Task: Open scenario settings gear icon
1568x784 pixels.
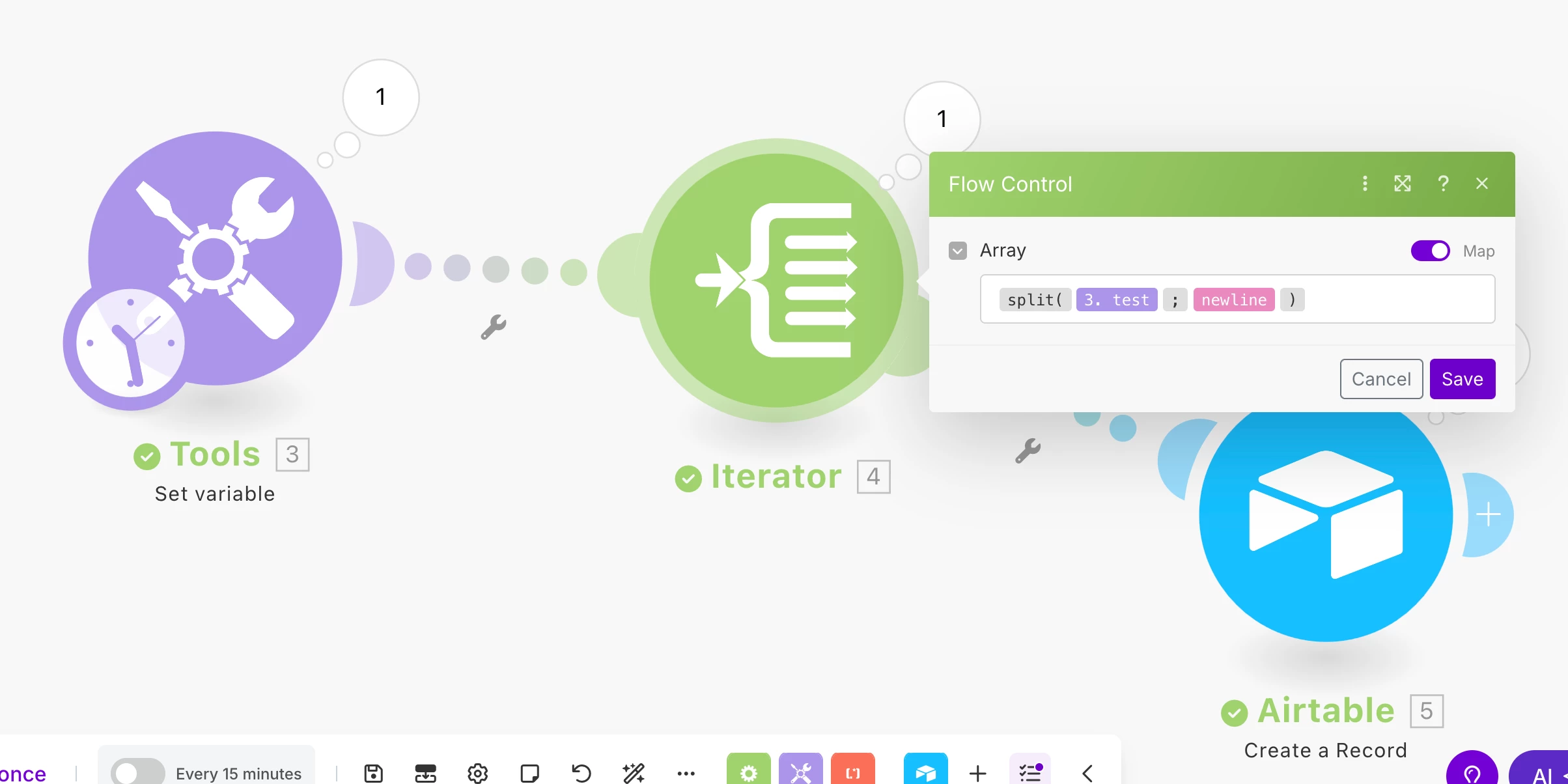Action: coord(477,773)
